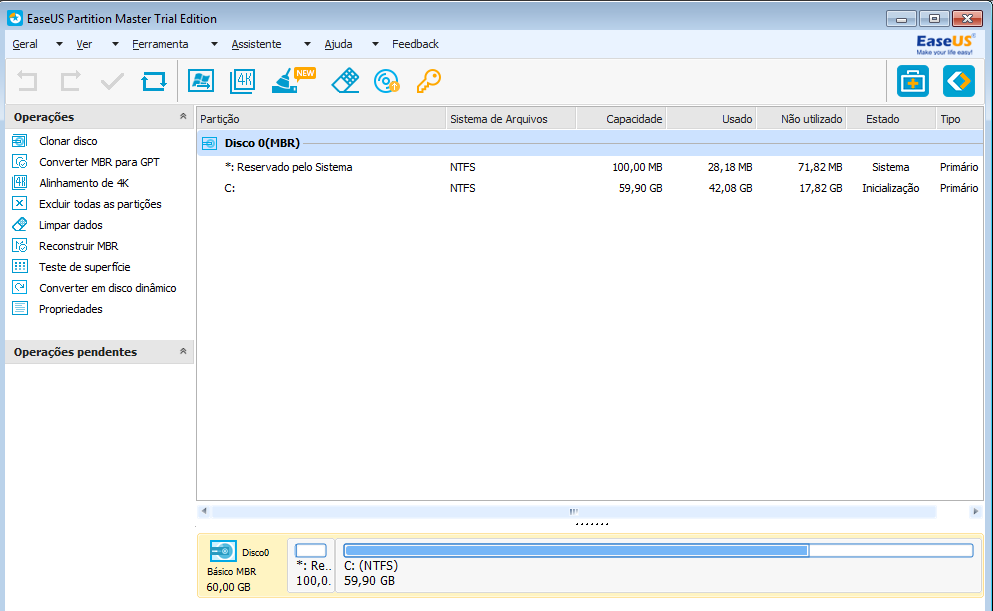Screen dimensions: 993x611
Task: Click the Refresh disk info icon
Action: 154,81
